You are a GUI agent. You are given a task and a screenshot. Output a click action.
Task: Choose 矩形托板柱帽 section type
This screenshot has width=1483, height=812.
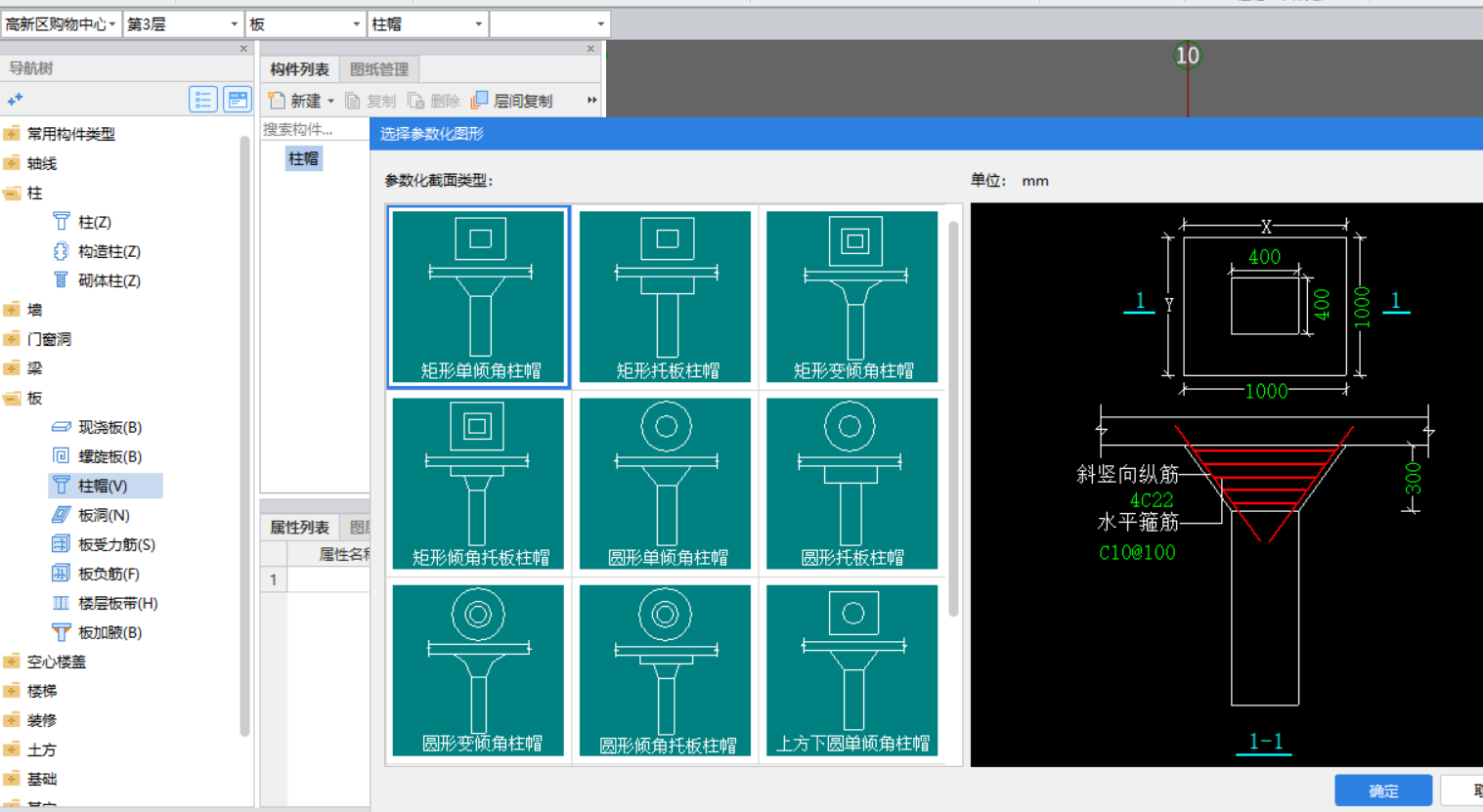[666, 297]
